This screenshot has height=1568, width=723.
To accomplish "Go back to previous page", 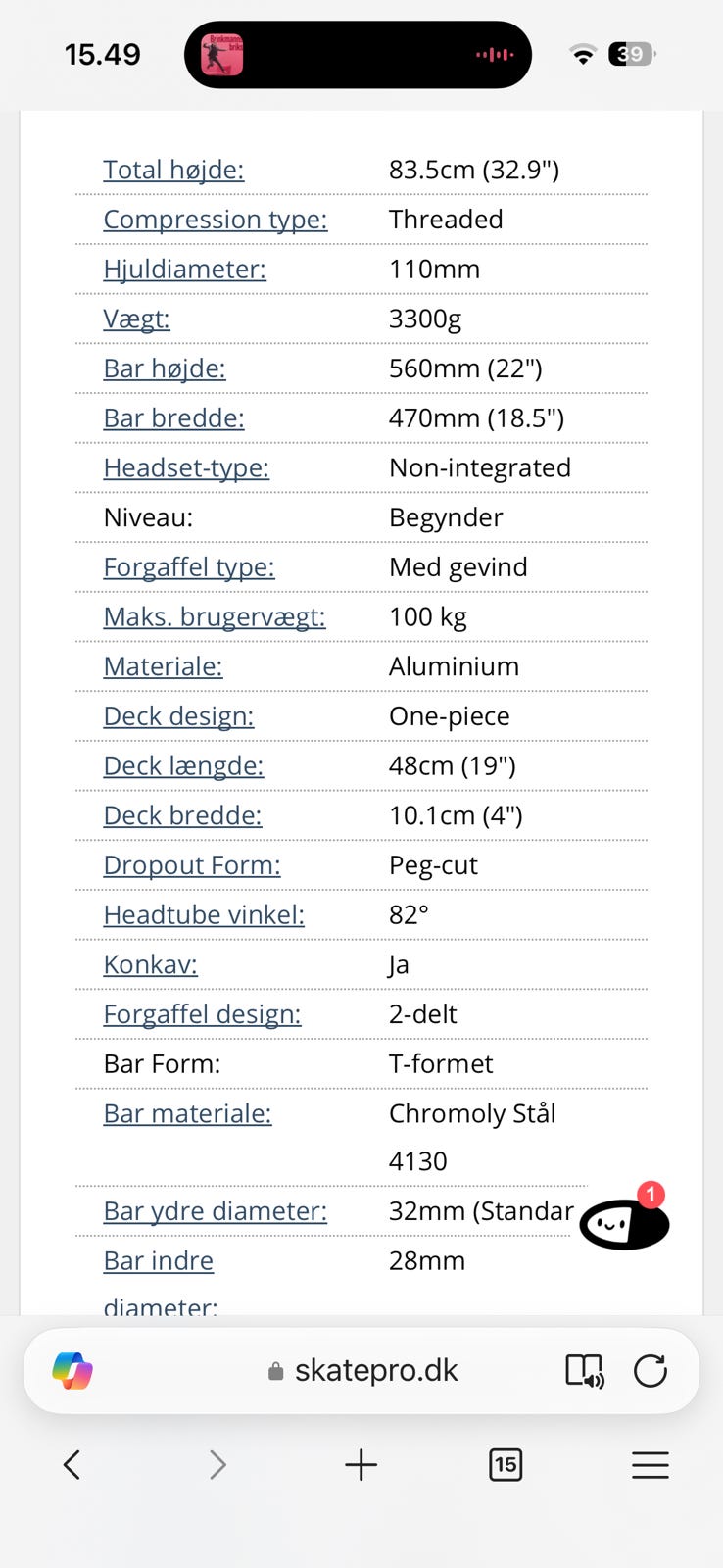I will coord(72,1465).
